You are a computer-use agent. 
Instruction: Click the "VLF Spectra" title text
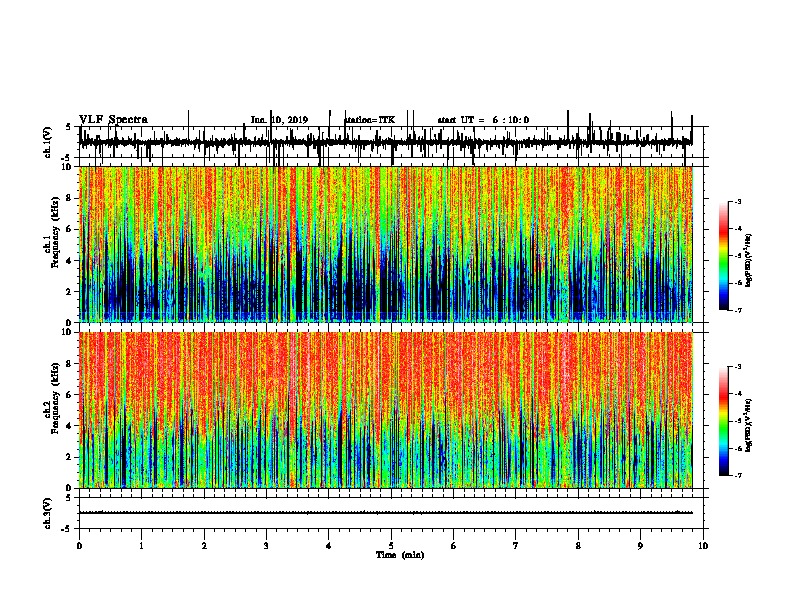[x=113, y=120]
